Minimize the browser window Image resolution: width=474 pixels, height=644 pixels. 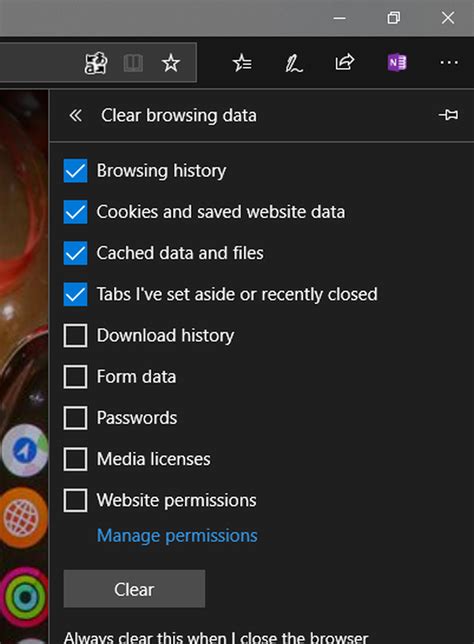(339, 18)
